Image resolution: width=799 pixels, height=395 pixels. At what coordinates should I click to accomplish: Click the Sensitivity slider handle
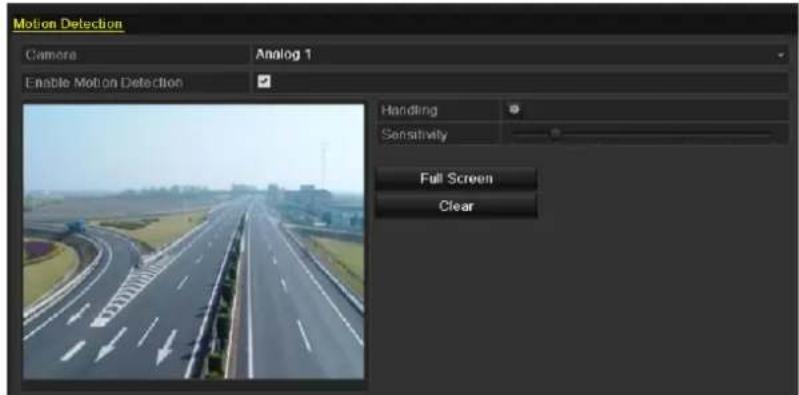click(555, 134)
